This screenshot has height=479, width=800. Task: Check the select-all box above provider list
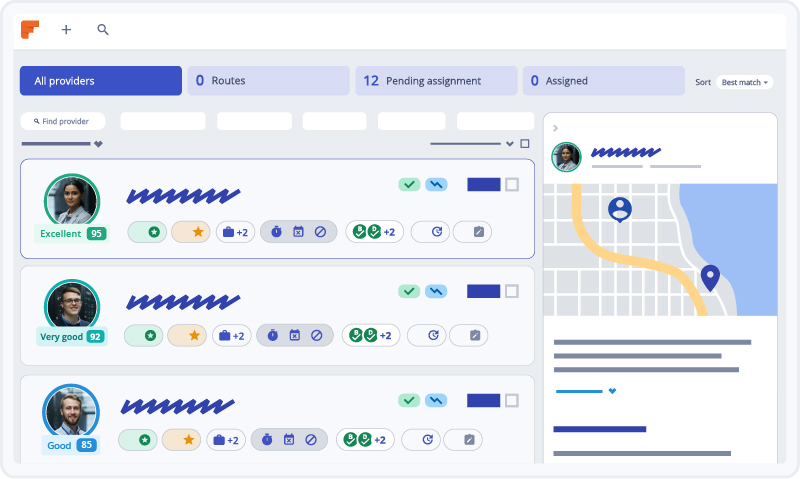[x=525, y=144]
